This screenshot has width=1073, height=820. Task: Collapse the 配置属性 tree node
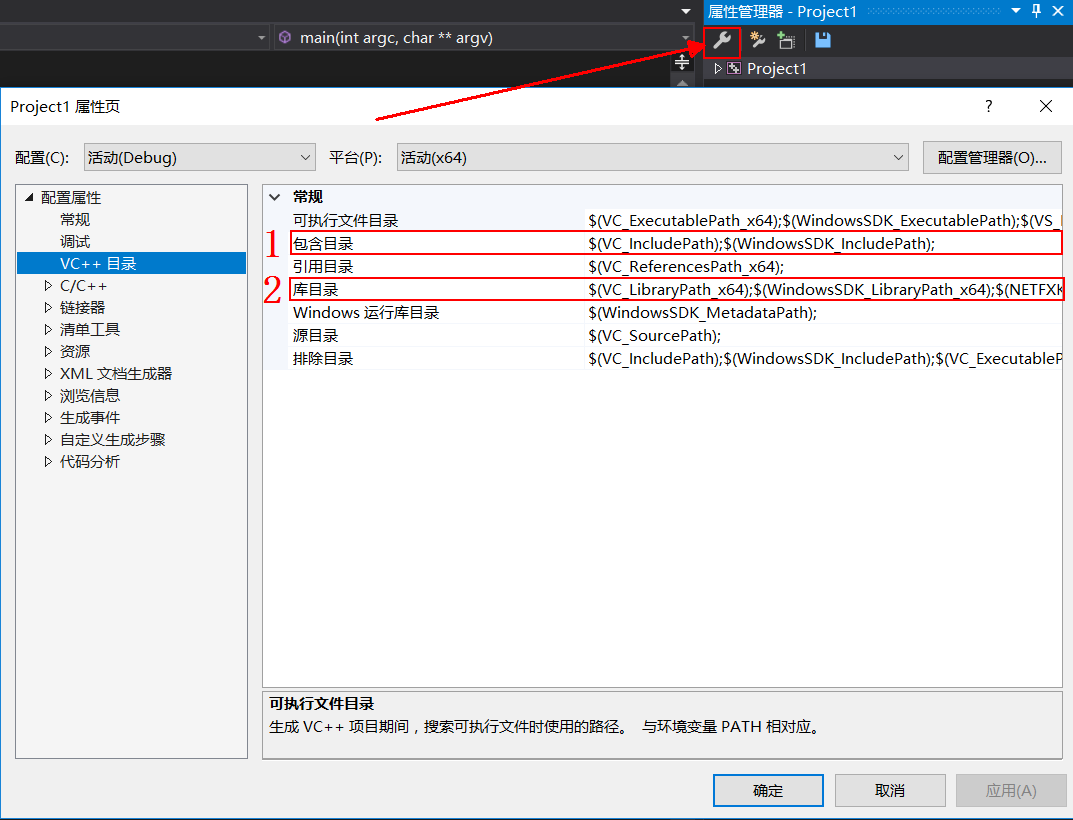tap(29, 197)
